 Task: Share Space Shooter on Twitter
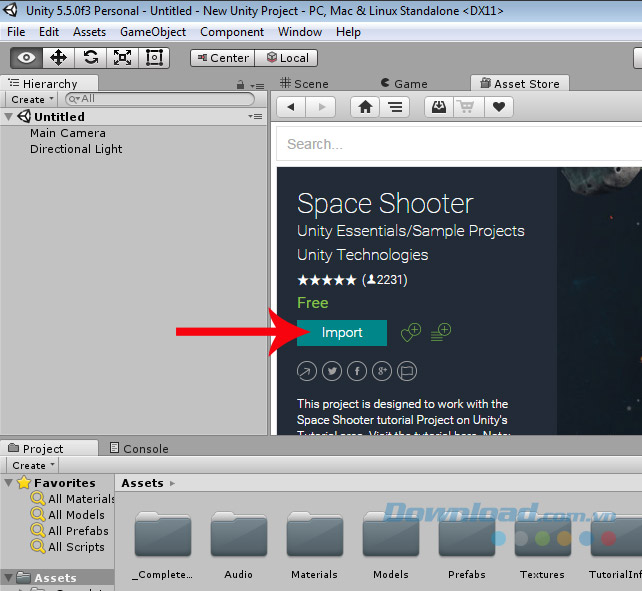click(332, 371)
